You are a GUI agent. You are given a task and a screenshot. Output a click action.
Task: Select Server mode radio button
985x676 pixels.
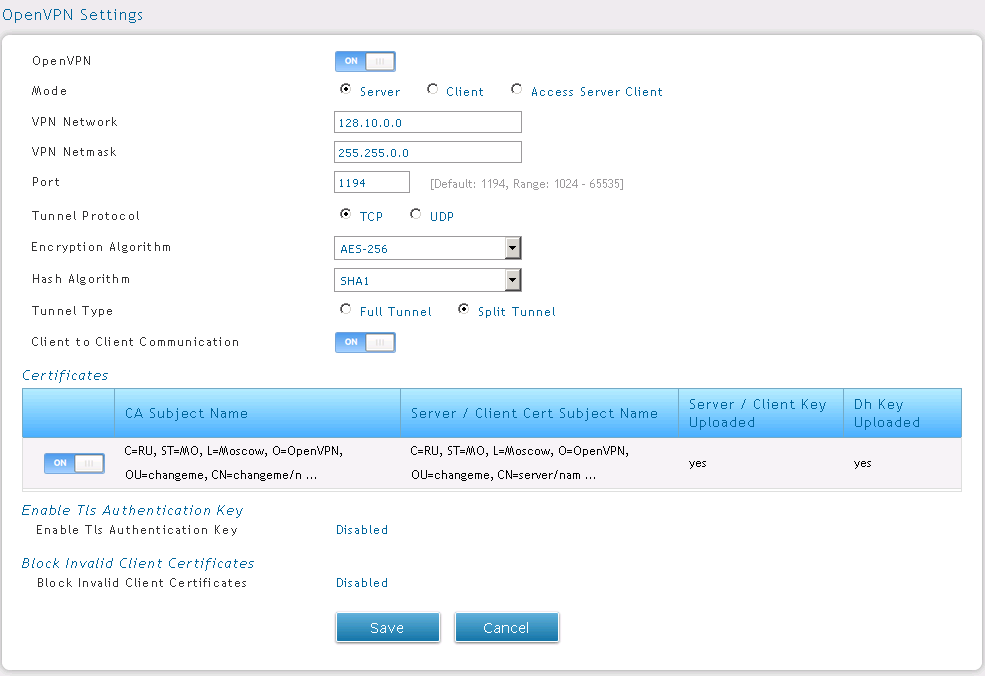click(x=346, y=90)
